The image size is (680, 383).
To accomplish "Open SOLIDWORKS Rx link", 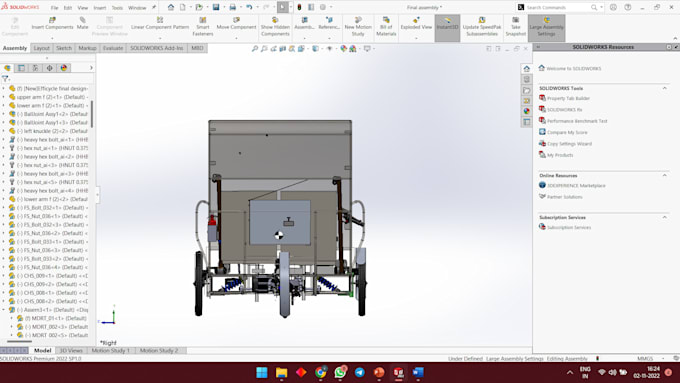I will [565, 110].
